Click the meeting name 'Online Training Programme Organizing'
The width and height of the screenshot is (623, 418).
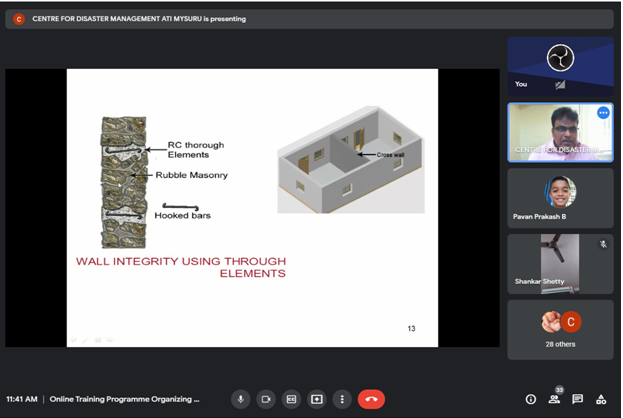[124, 399]
